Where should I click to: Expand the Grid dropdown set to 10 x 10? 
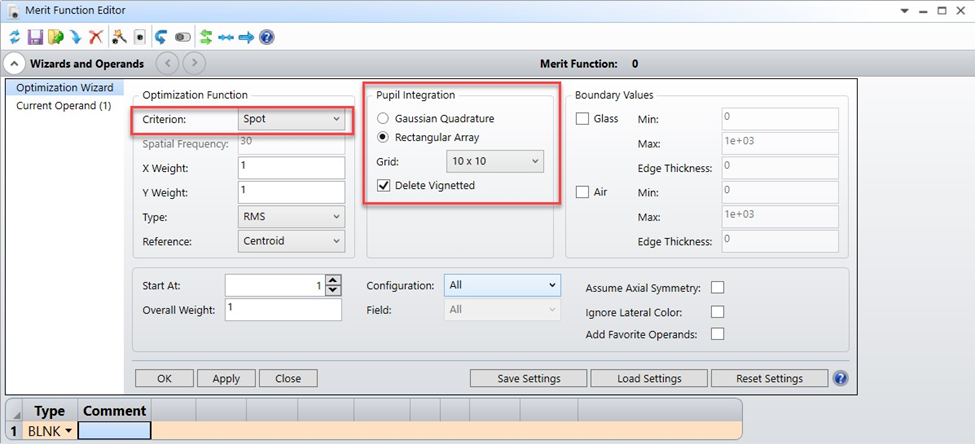tap(494, 160)
